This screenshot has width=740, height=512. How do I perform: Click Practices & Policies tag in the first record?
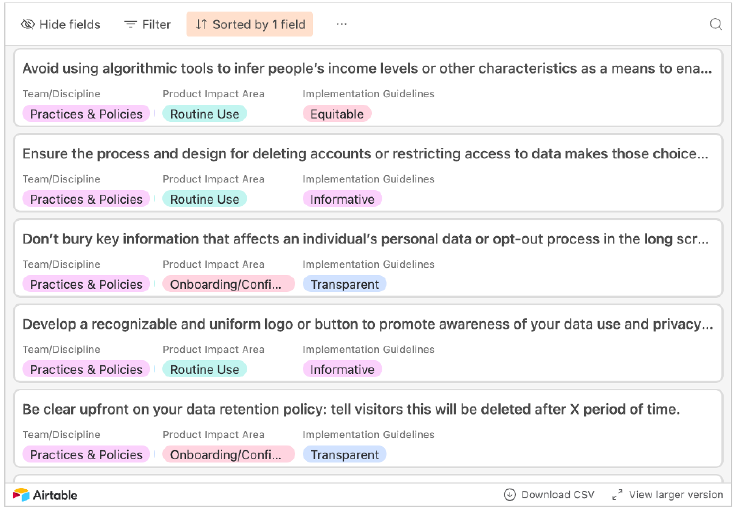coord(86,114)
